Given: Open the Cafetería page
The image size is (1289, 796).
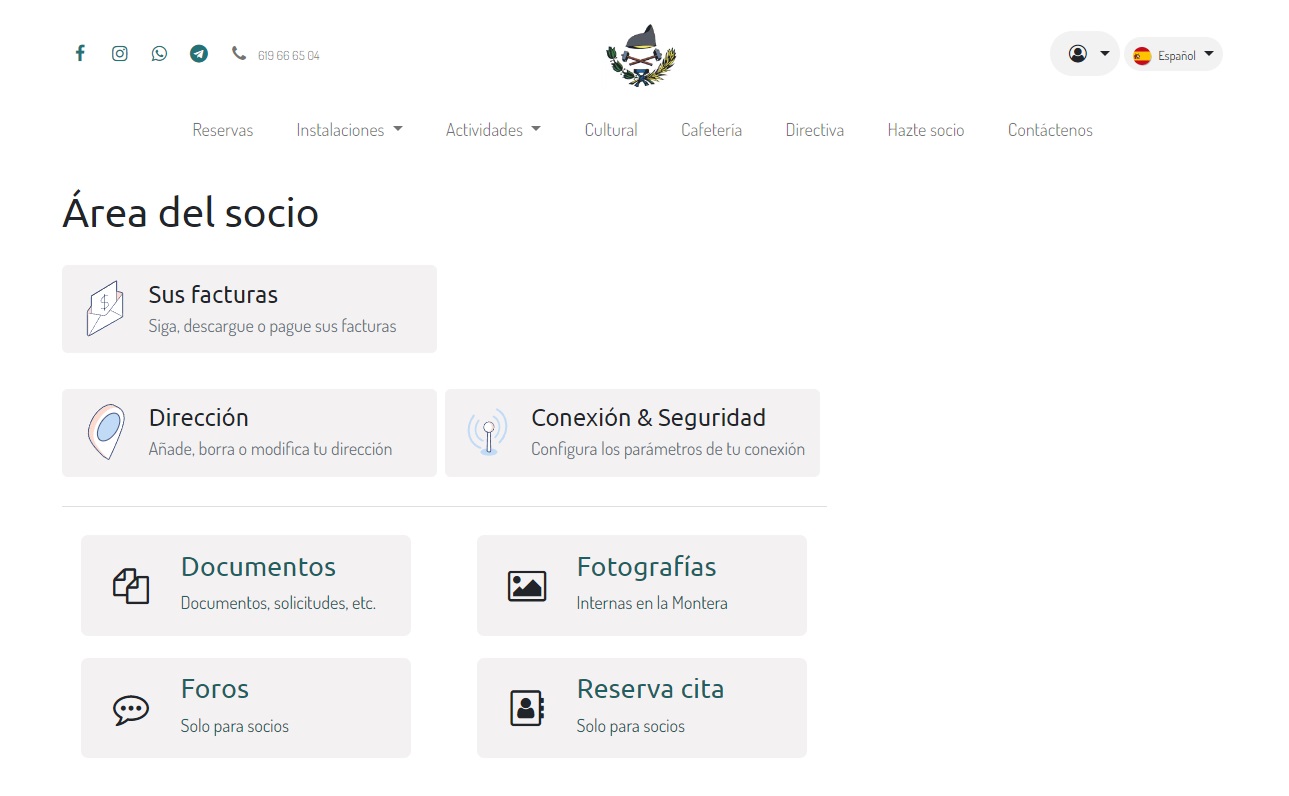Looking at the screenshot, I should coord(712,130).
